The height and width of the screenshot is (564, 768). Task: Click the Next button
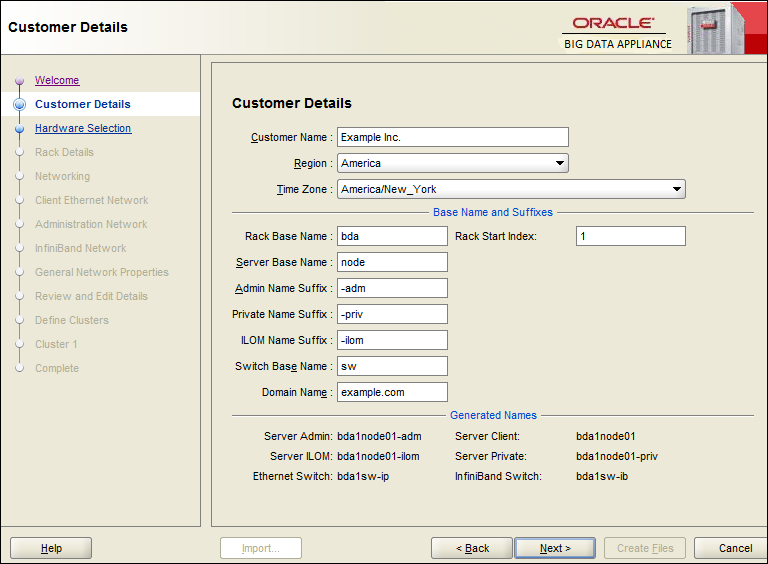555,548
